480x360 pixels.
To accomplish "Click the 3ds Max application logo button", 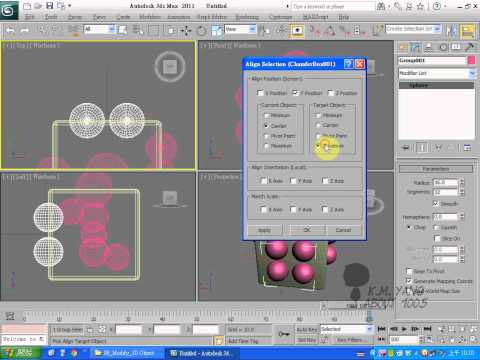I will click(9, 11).
